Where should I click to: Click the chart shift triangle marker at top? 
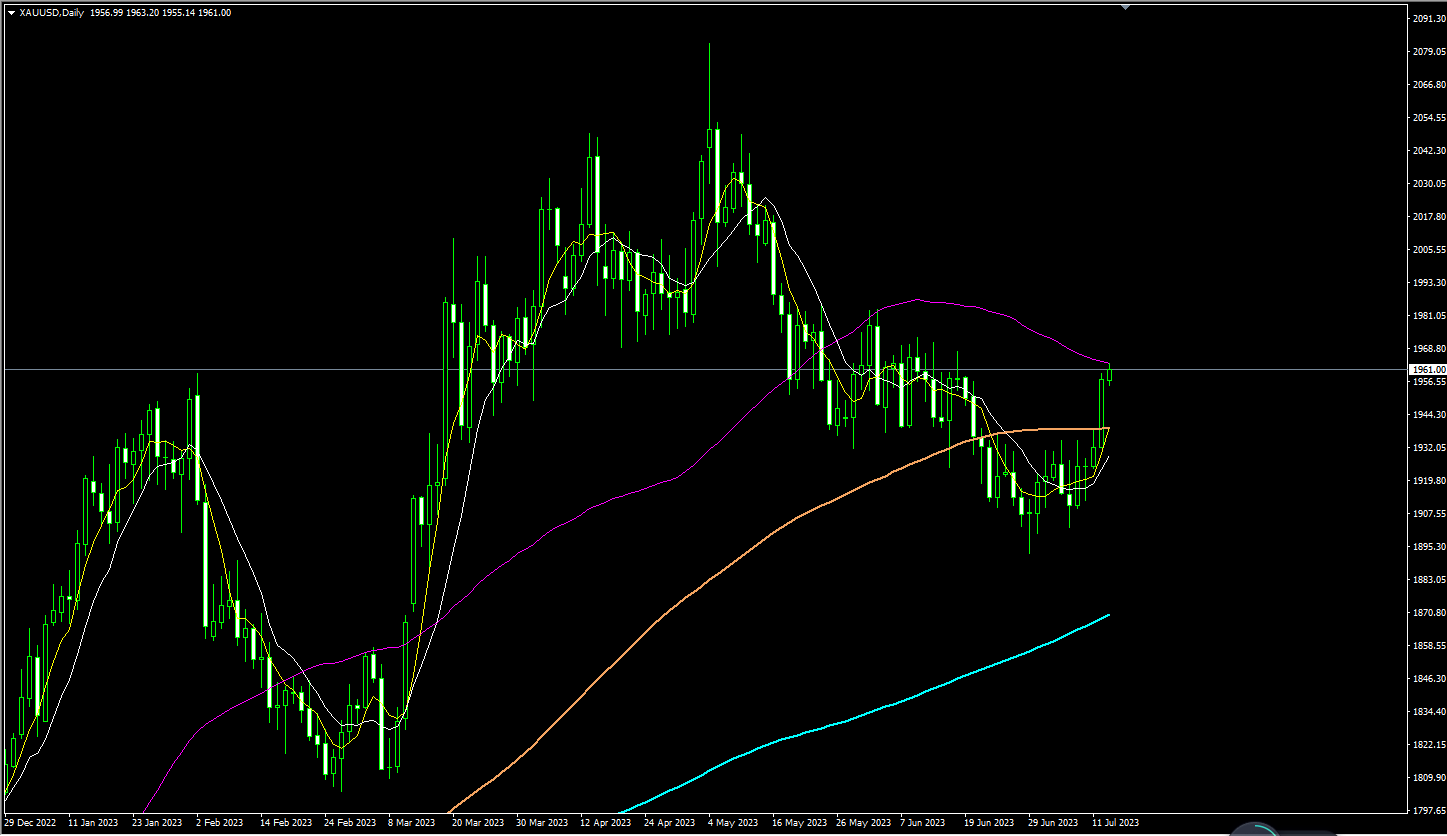(x=1125, y=7)
